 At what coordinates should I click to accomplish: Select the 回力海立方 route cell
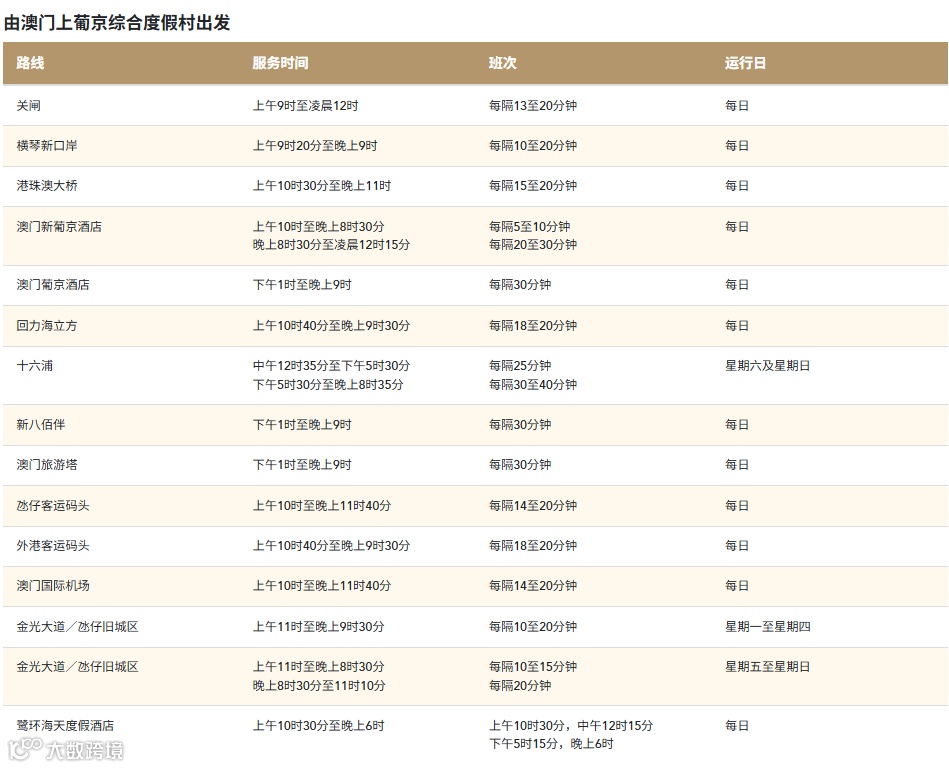coord(47,326)
